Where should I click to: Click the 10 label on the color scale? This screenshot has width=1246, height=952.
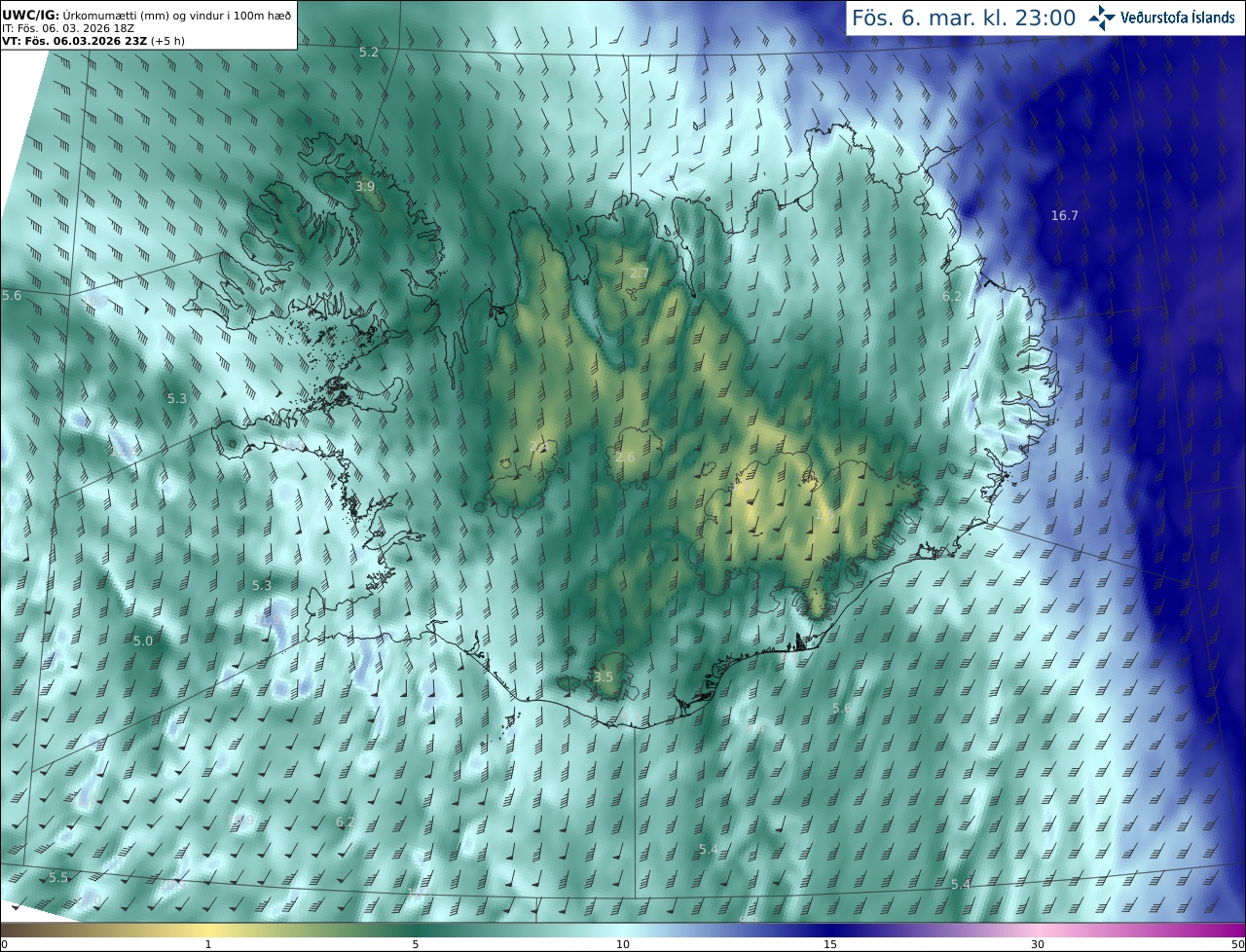pyautogui.click(x=623, y=944)
